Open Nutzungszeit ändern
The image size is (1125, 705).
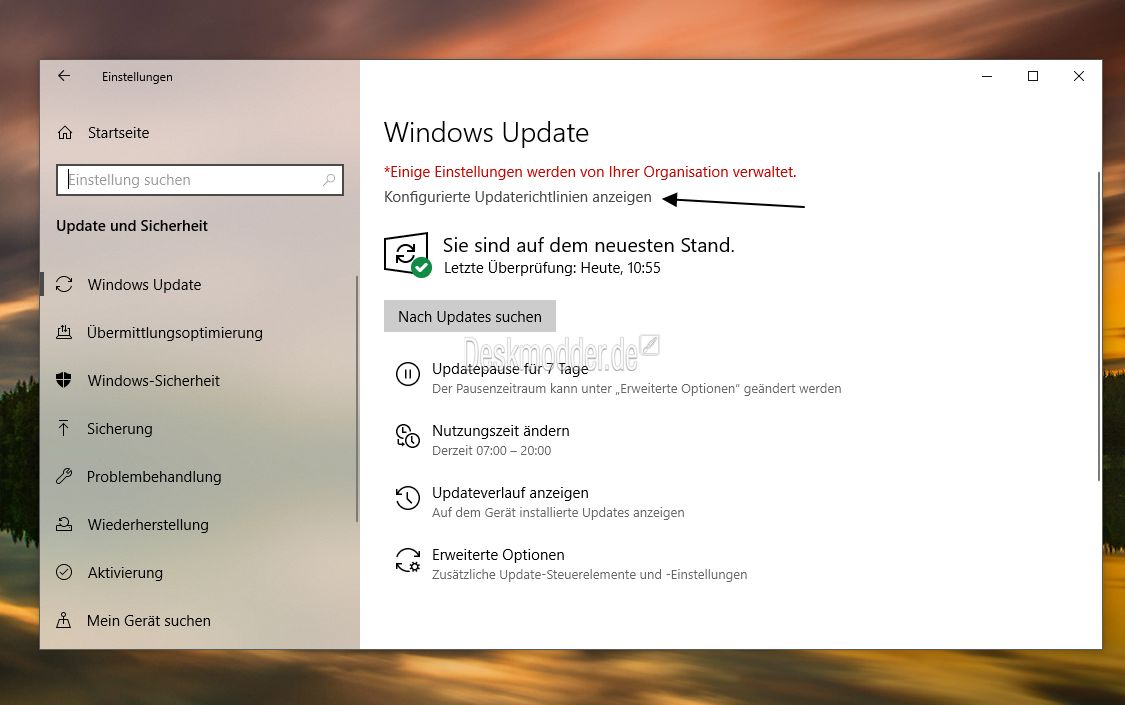[x=501, y=431]
